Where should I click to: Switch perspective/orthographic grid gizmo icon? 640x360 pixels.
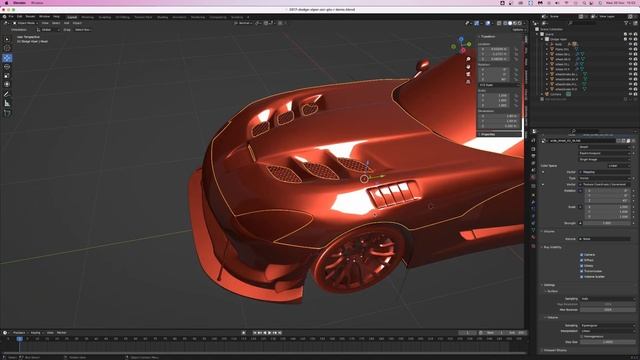468,82
